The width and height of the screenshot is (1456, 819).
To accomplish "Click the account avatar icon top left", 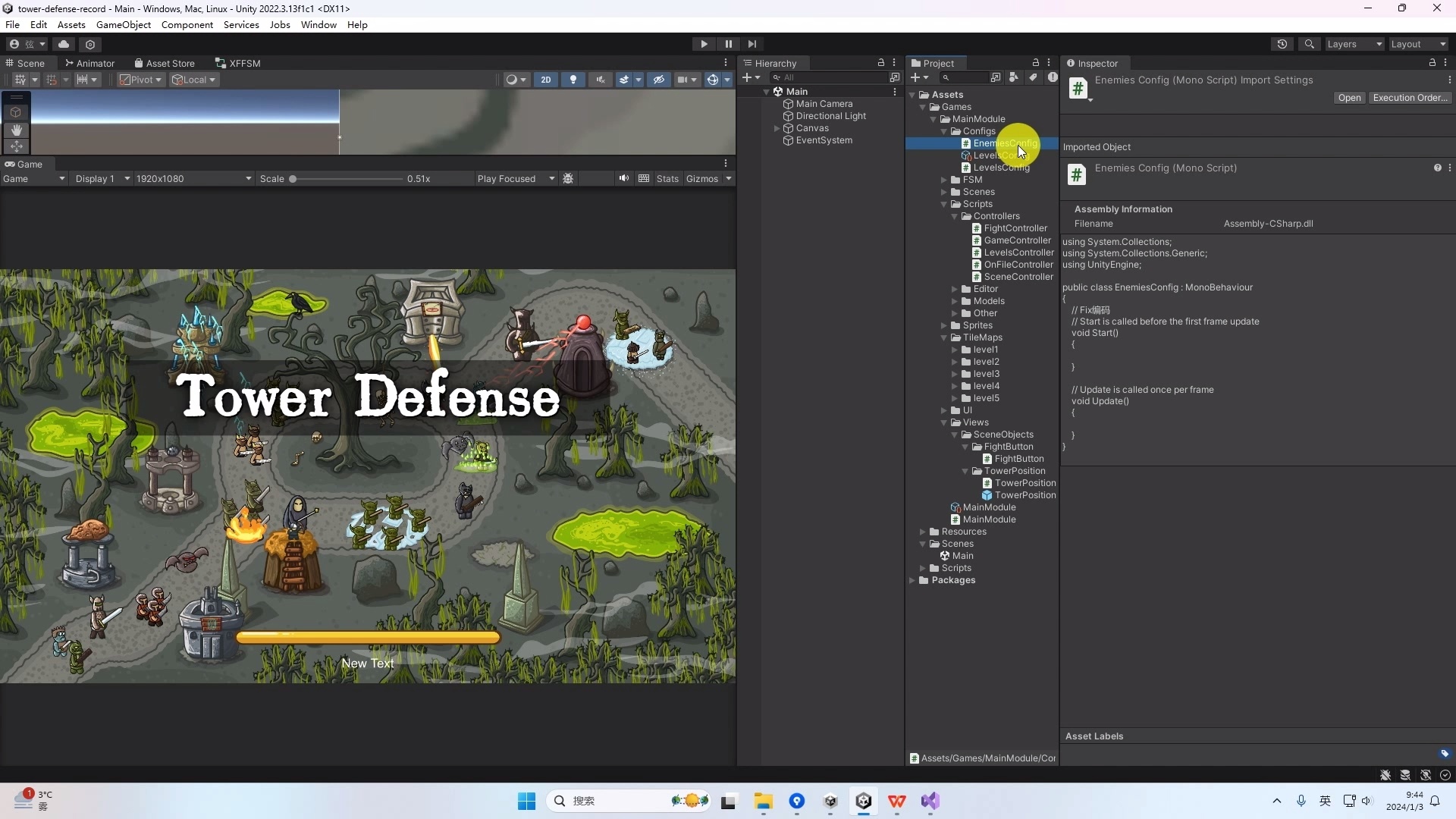I will pos(13,44).
